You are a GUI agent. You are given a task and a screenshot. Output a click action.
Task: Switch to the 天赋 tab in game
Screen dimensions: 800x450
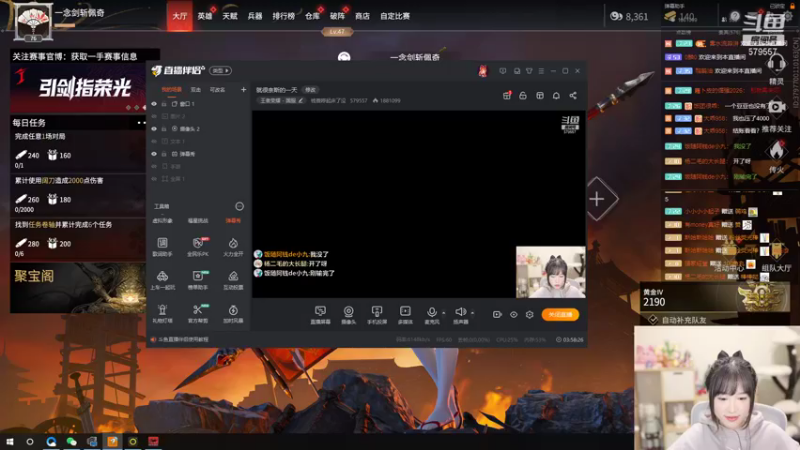(230, 16)
